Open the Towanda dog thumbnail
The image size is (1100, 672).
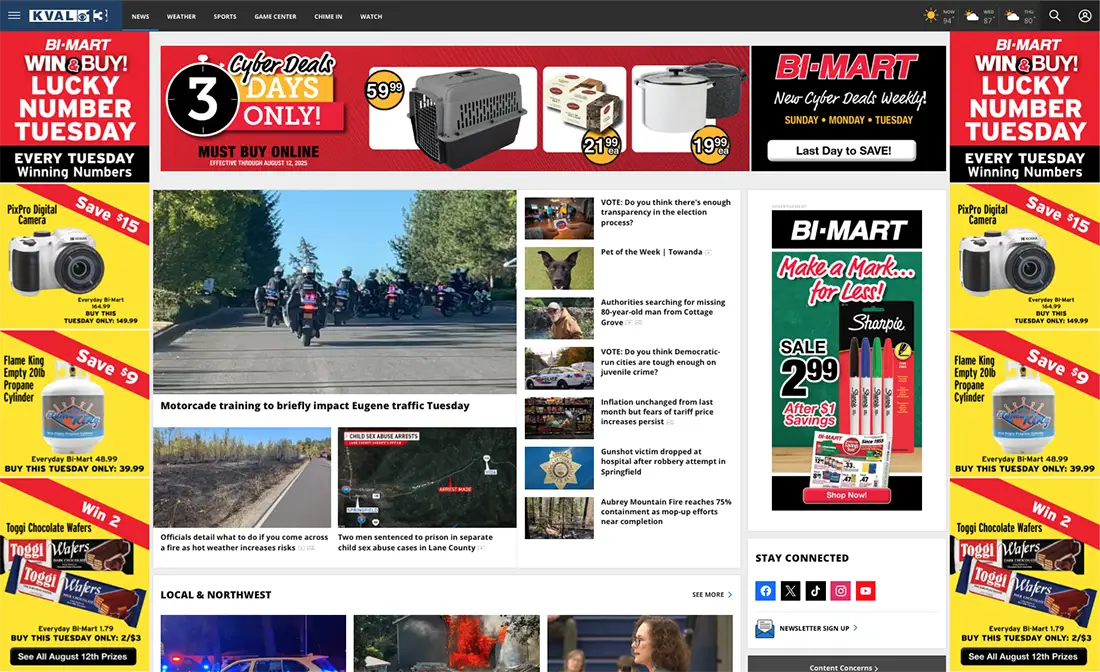559,269
